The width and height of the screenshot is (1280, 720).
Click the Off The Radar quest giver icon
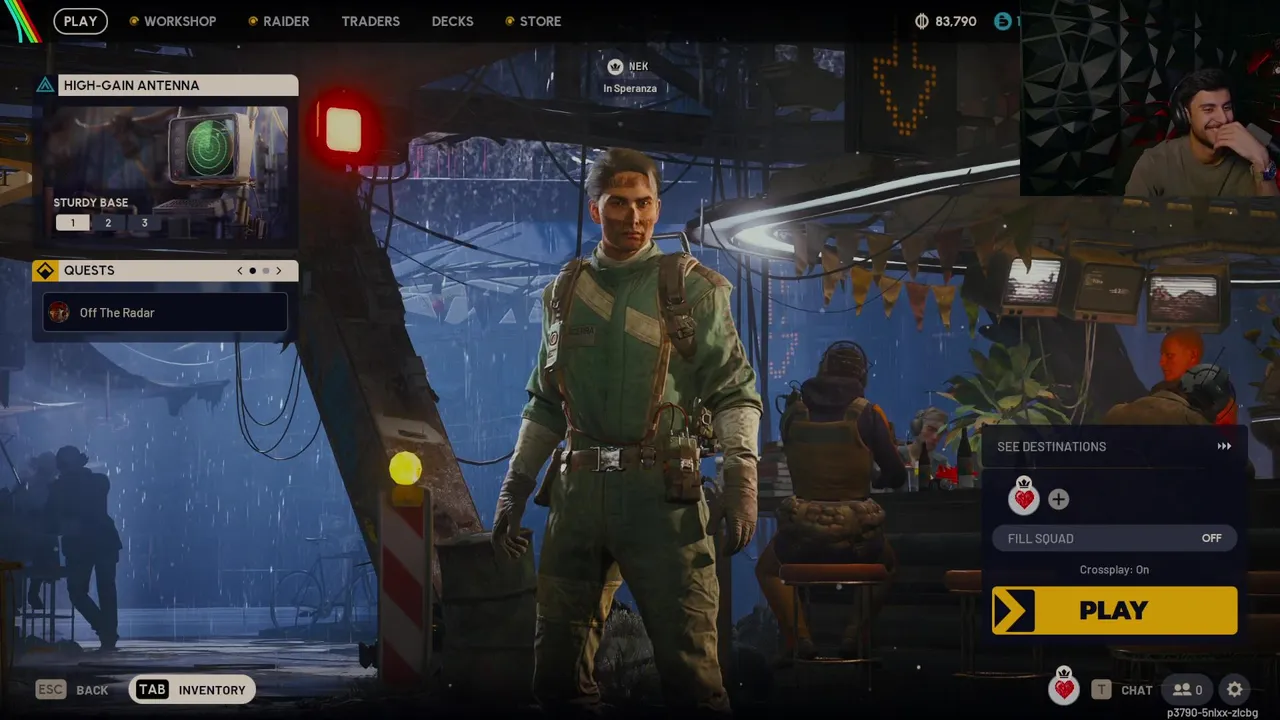[59, 312]
